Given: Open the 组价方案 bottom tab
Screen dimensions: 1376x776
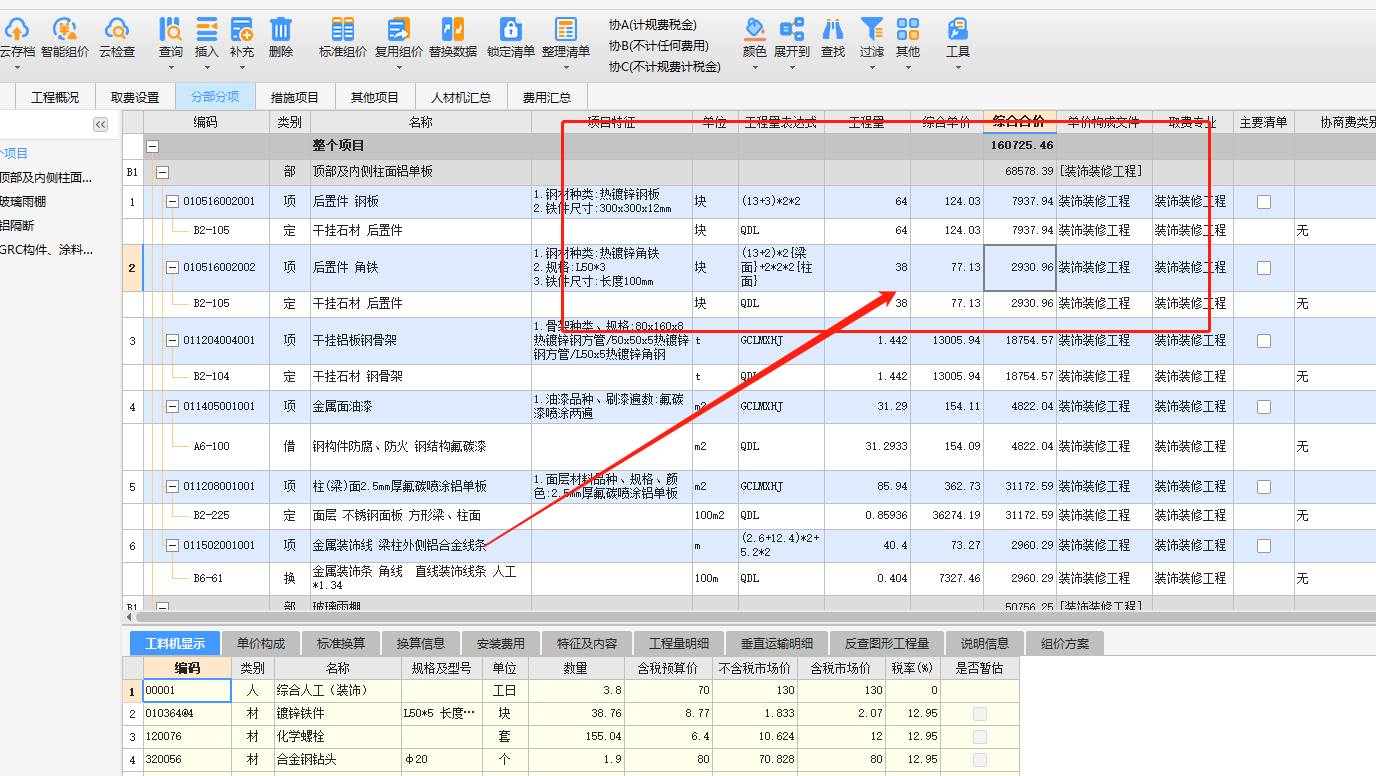Looking at the screenshot, I should click(x=1066, y=644).
